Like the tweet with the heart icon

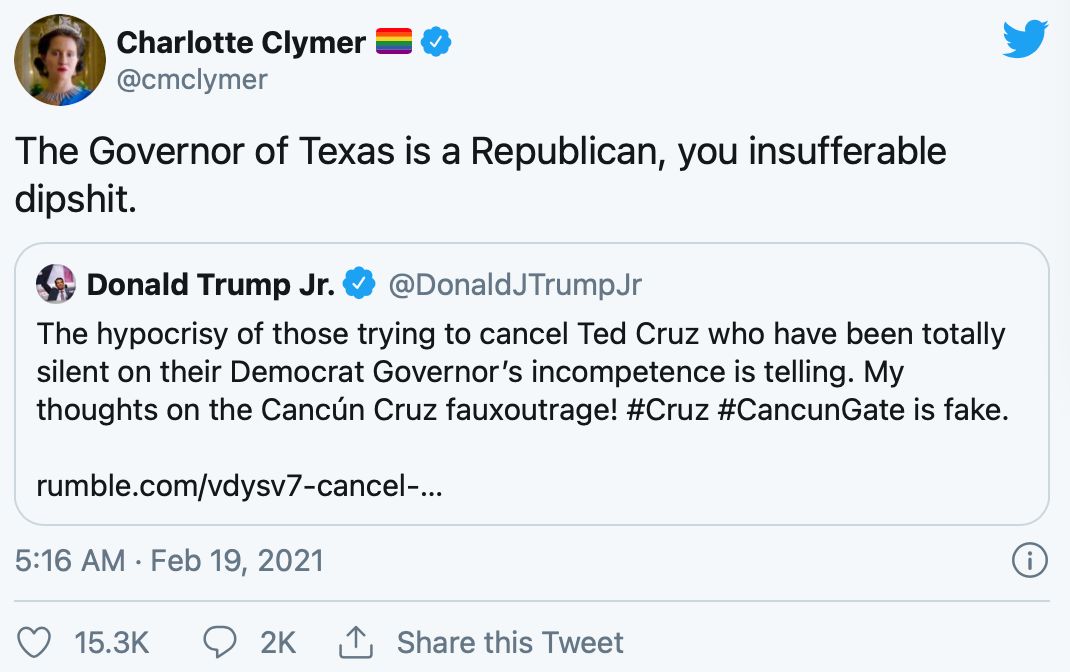36,642
